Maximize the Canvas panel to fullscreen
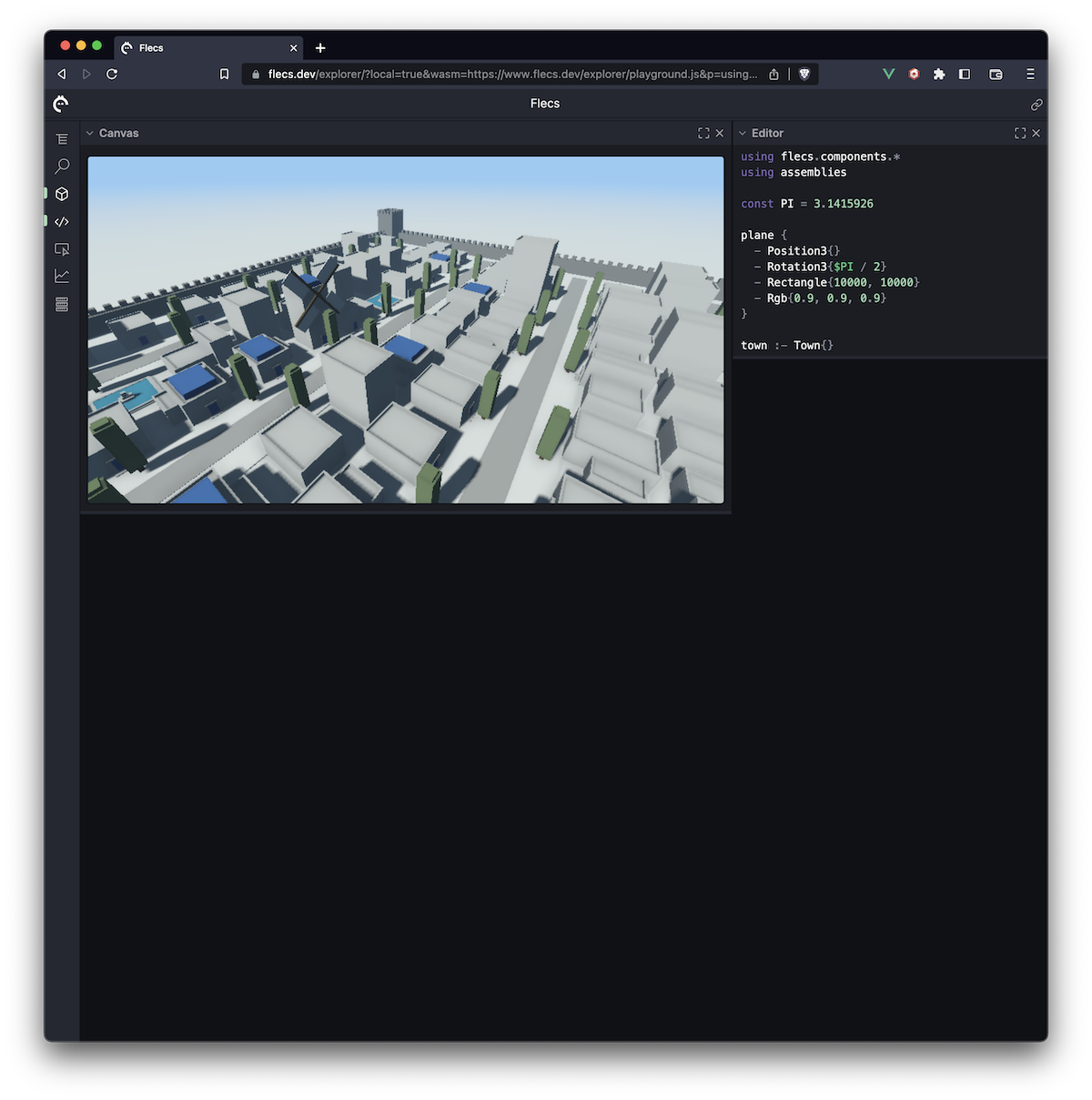This screenshot has height=1100, width=1092. click(703, 133)
